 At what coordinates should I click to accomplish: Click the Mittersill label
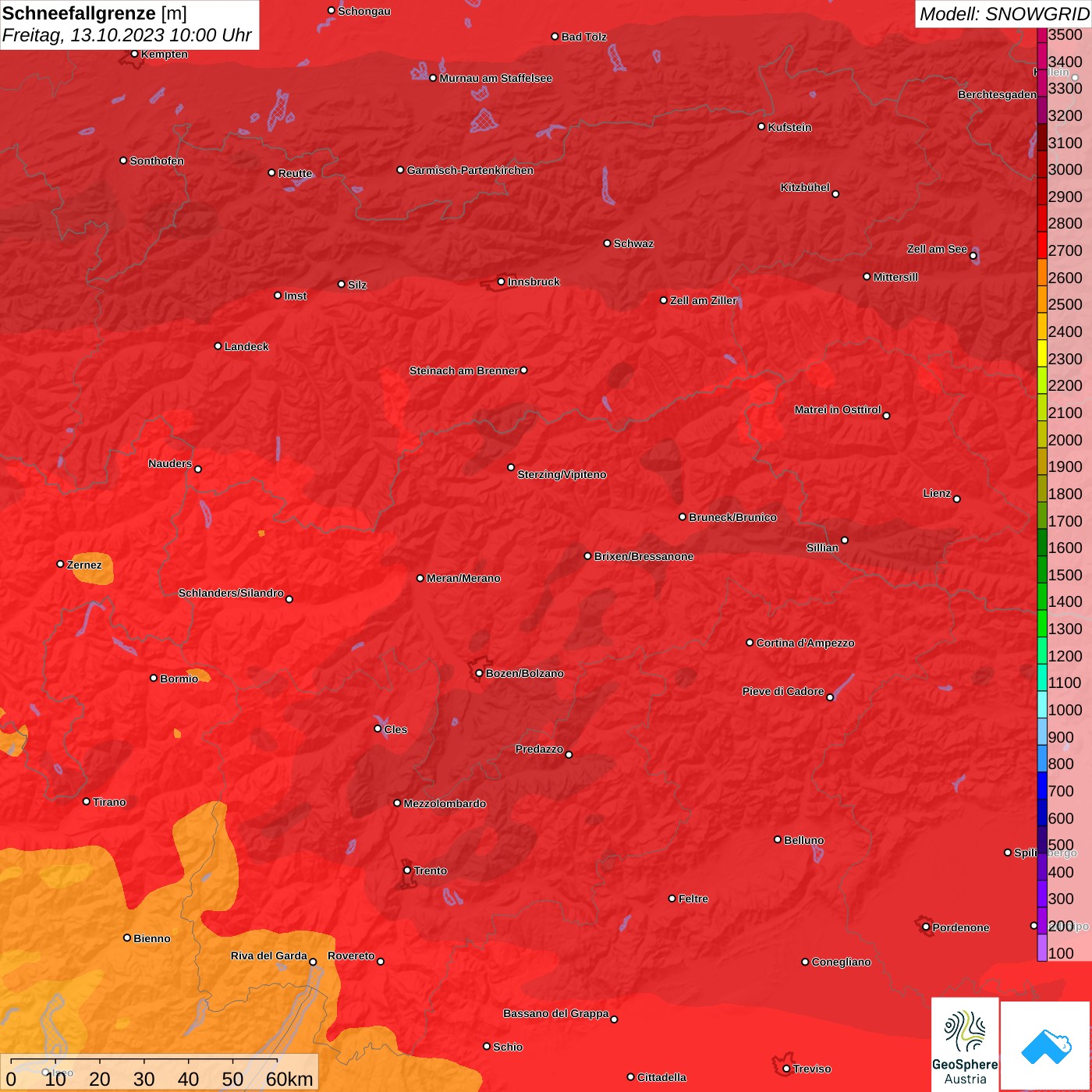895,277
